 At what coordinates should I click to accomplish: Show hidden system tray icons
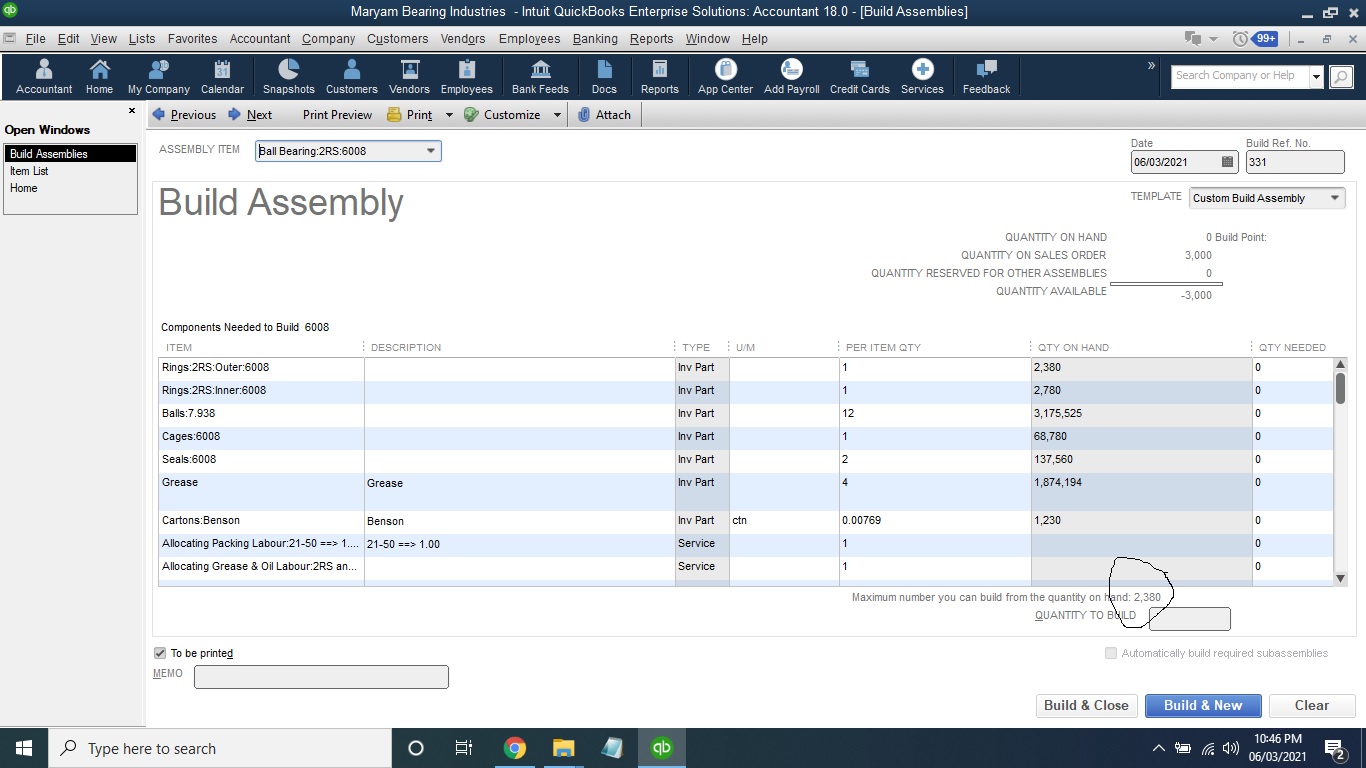(1158, 748)
